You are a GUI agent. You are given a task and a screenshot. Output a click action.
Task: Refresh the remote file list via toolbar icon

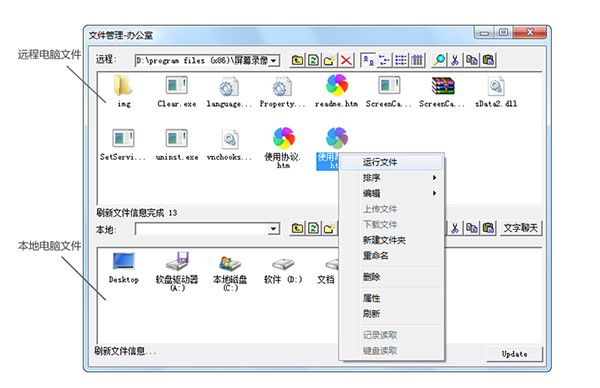[x=313, y=60]
